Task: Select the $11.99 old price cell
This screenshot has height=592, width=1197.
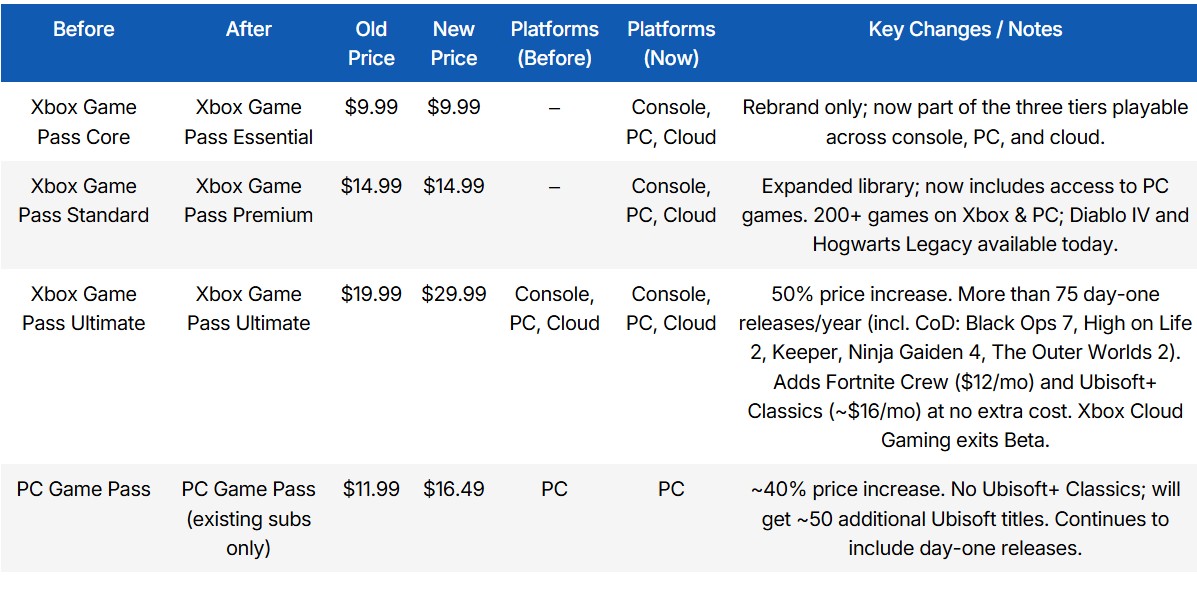Action: coord(371,489)
